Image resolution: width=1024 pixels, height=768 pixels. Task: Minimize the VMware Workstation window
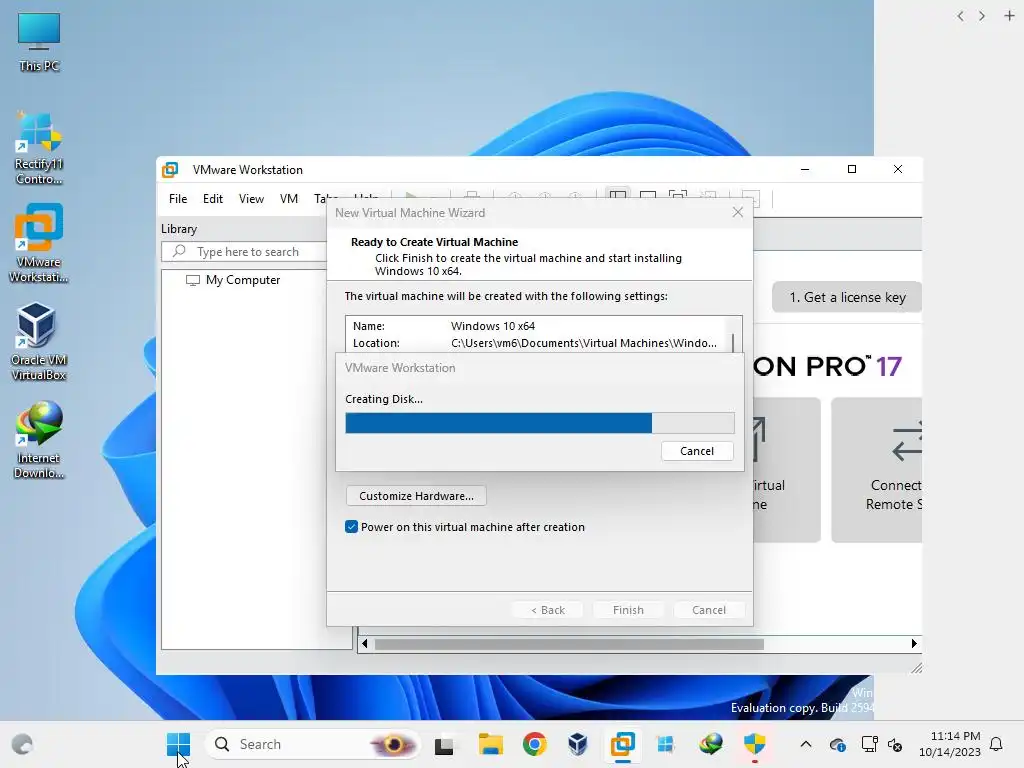(x=805, y=169)
